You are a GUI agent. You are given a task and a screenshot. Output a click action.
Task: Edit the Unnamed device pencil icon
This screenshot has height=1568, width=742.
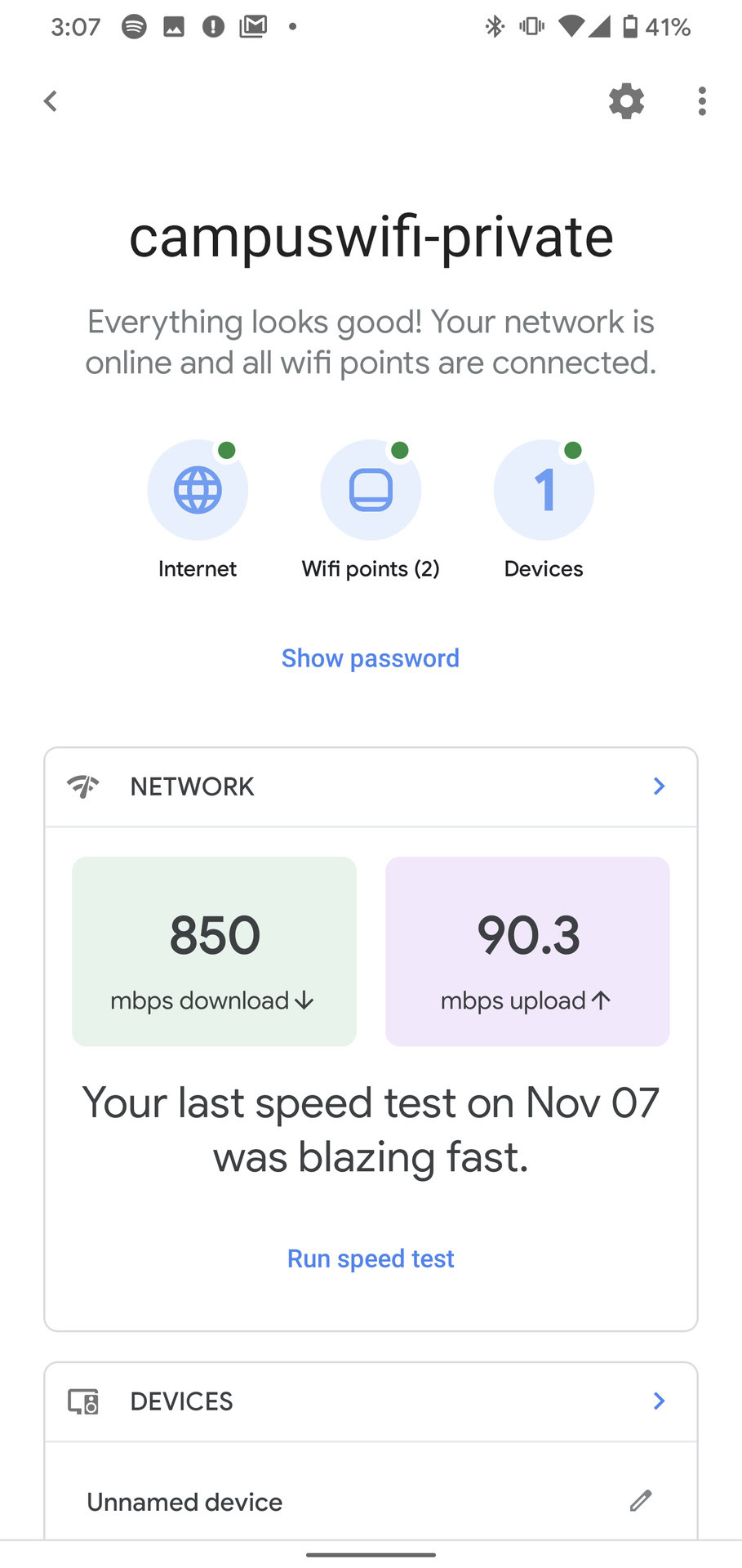point(641,1500)
